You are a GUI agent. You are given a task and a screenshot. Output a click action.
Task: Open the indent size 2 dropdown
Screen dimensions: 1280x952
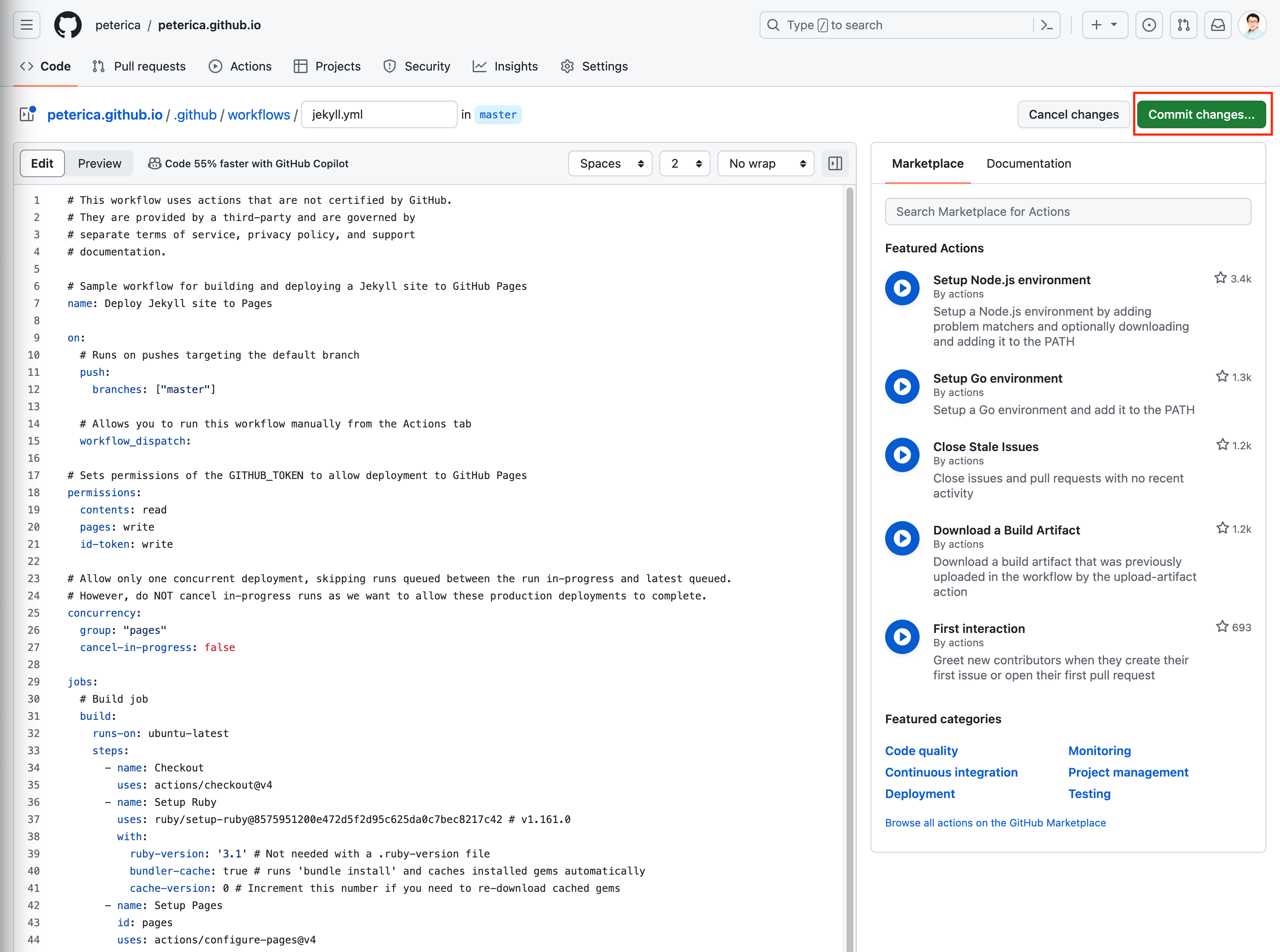pyautogui.click(x=685, y=164)
